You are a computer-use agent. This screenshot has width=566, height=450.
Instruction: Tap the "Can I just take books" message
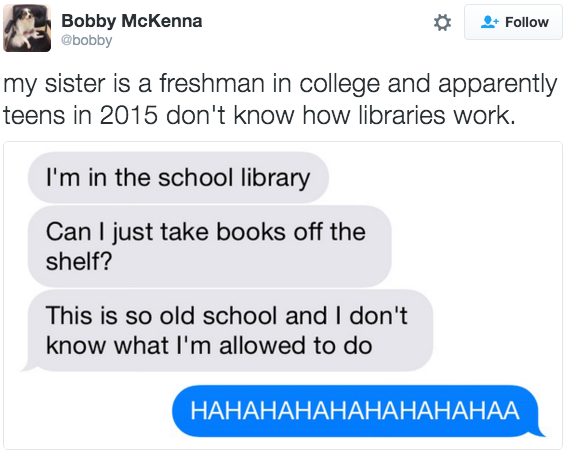coord(210,246)
